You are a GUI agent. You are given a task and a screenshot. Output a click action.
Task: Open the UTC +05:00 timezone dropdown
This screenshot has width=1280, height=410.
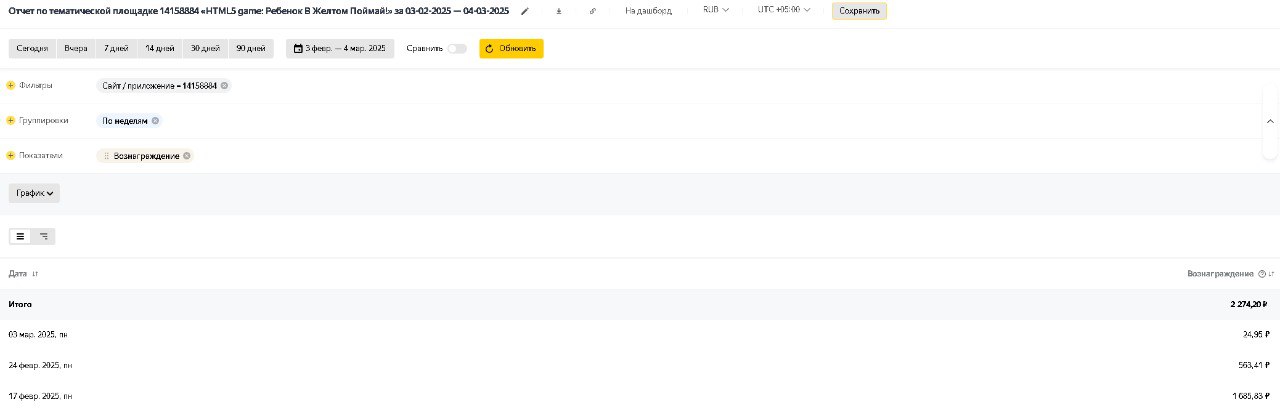click(x=785, y=10)
